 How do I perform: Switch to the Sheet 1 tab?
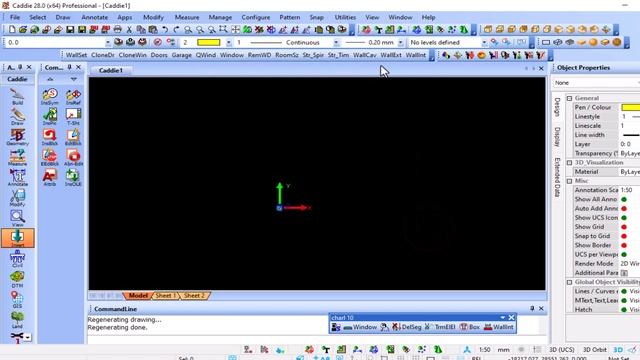click(x=165, y=296)
